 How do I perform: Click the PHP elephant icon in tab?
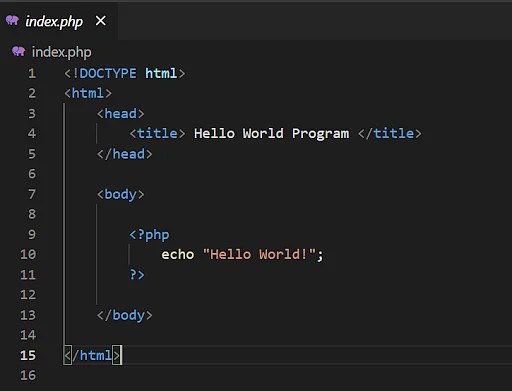pos(12,21)
